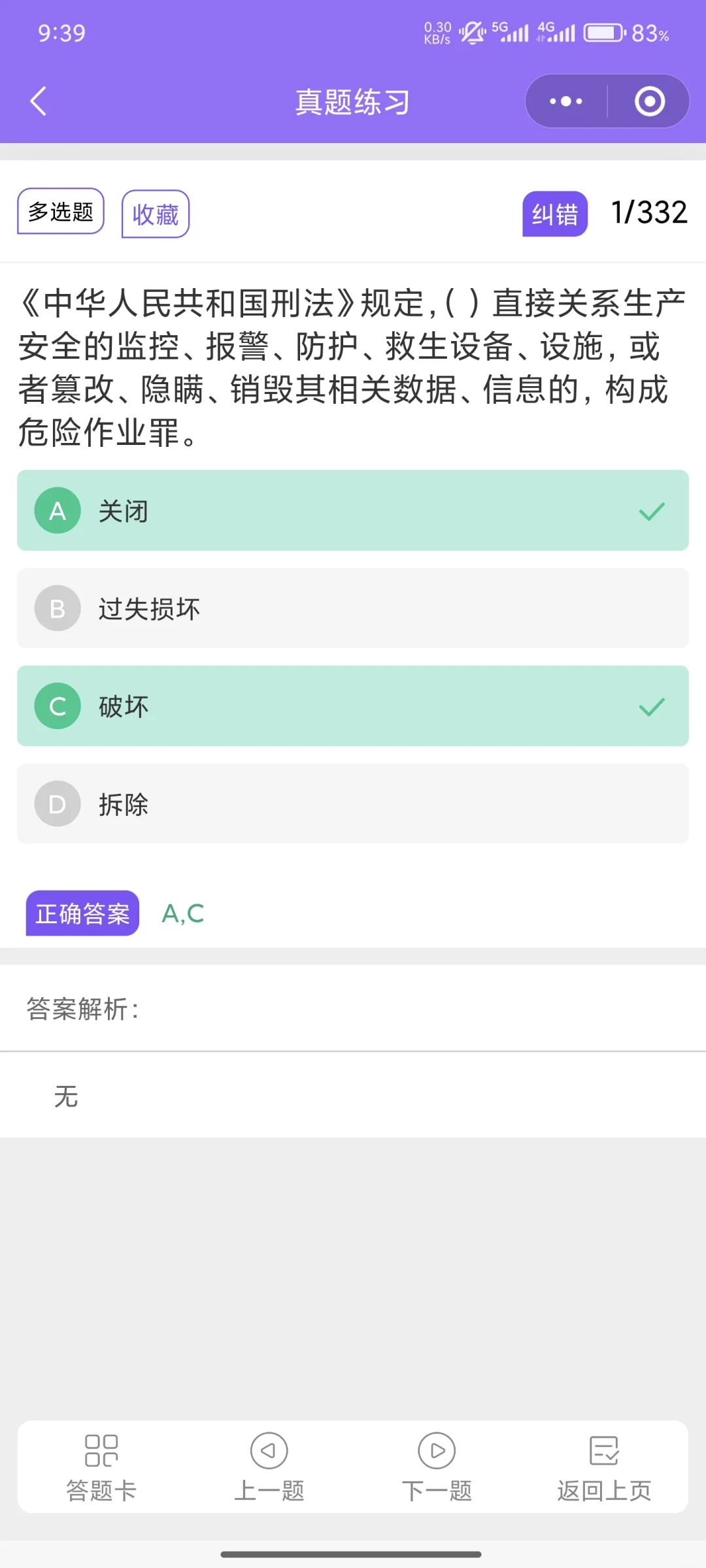Tap the circular close mini program icon
Viewport: 706px width, 1568px height.
coord(649,101)
